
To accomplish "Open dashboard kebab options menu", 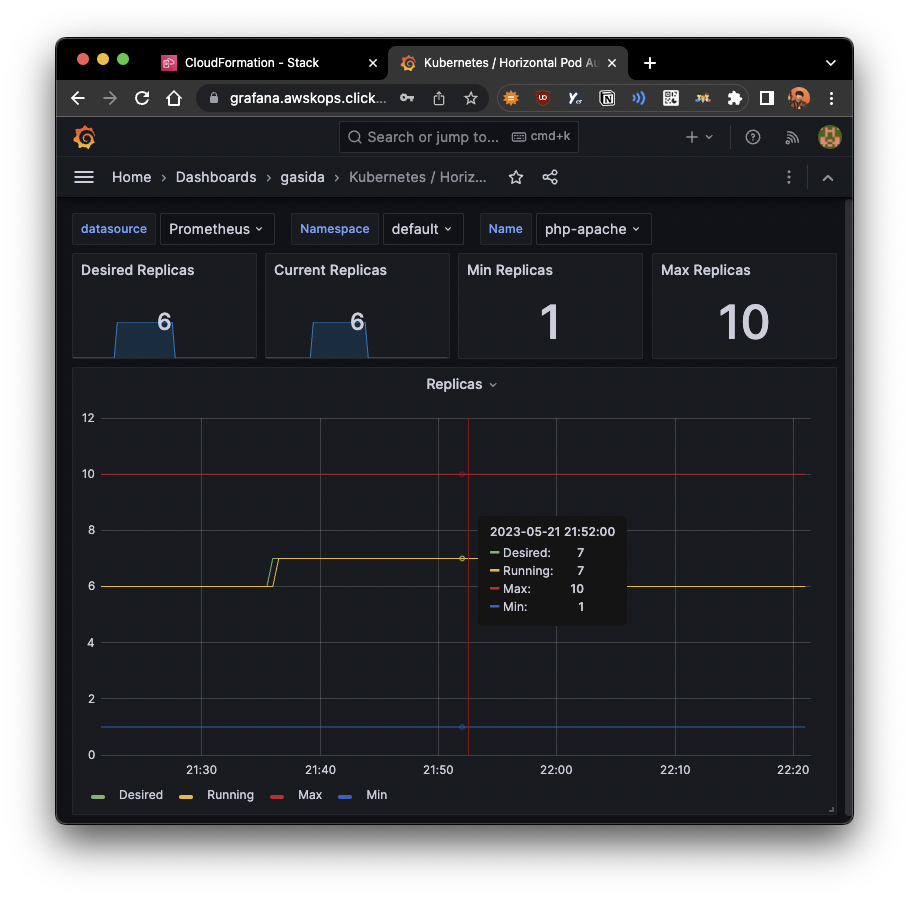I will pyautogui.click(x=788, y=177).
